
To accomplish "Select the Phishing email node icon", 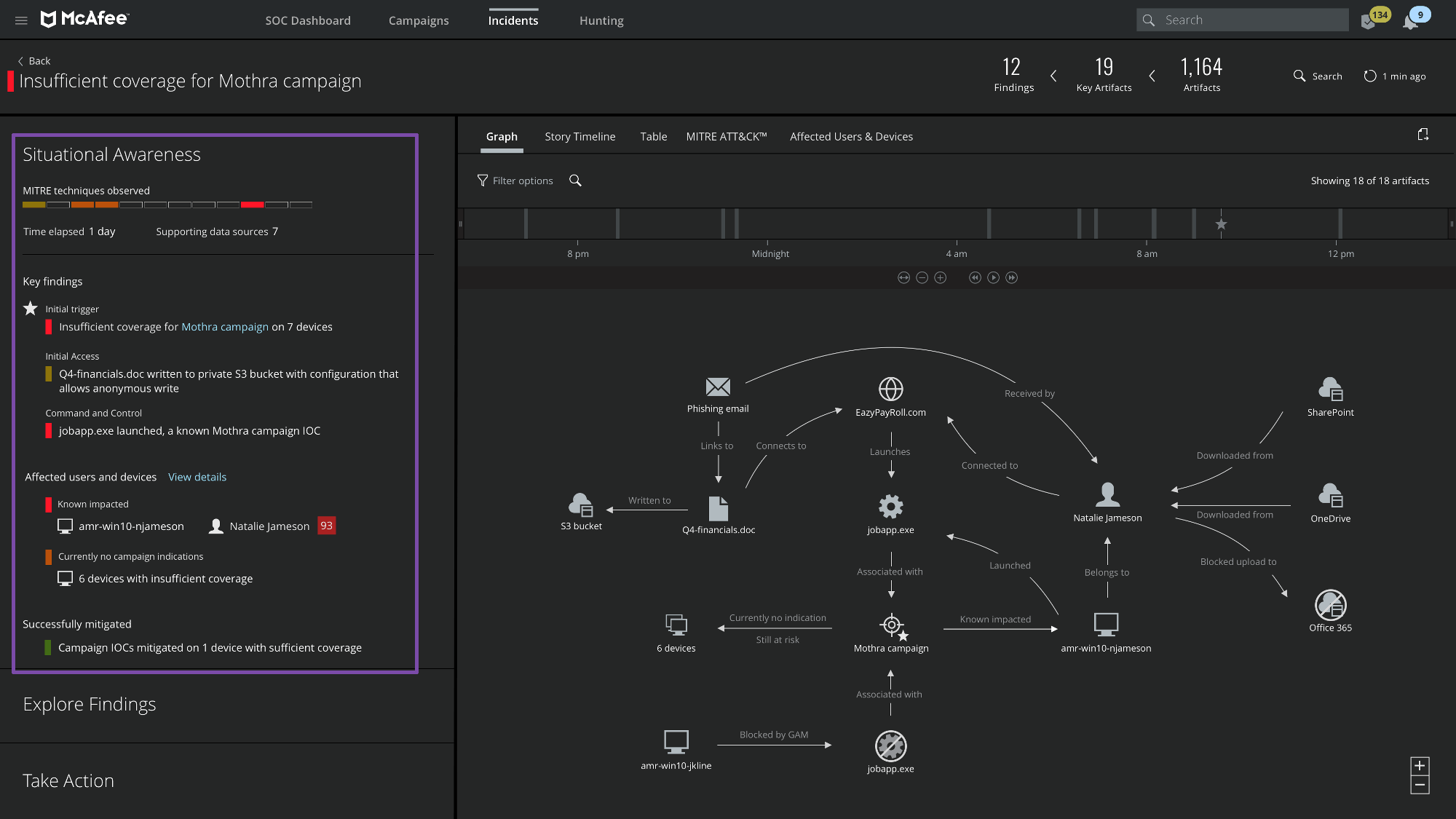I will point(718,387).
